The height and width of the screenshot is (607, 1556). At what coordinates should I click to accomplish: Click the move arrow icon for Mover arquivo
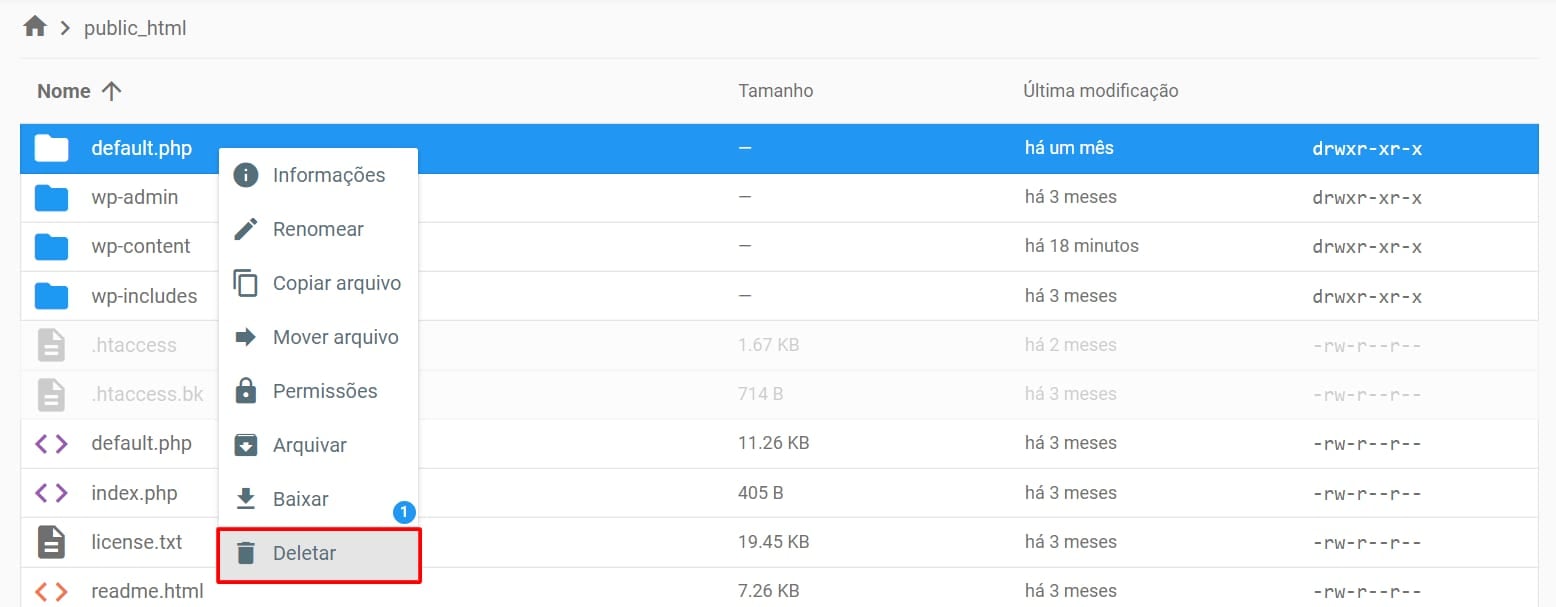(245, 337)
